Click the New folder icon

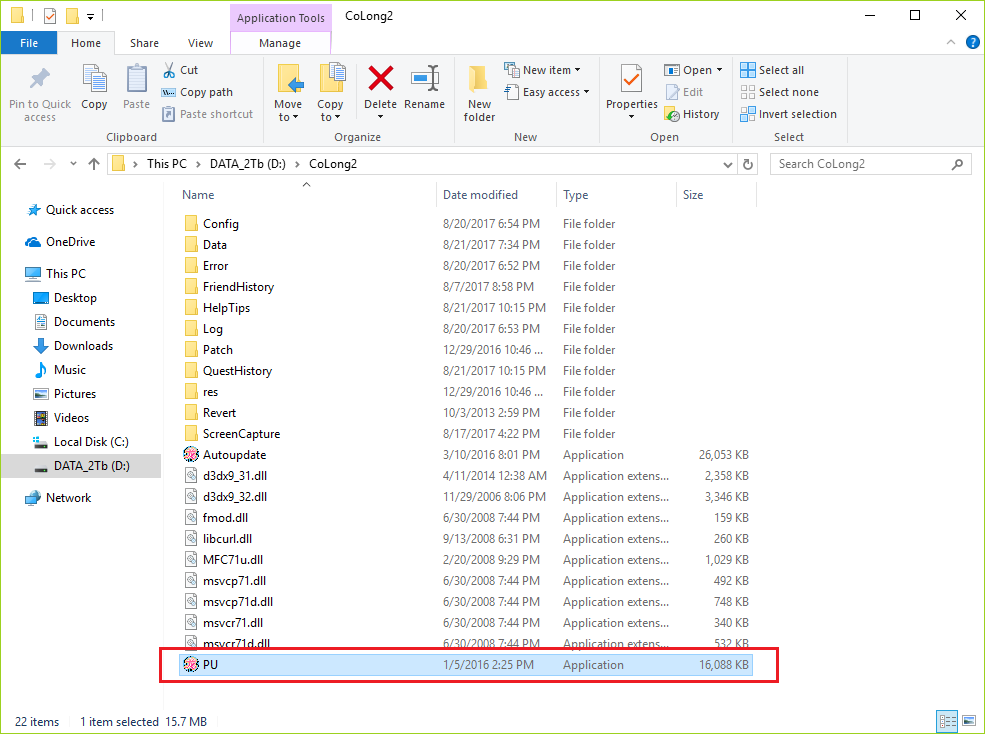point(479,79)
